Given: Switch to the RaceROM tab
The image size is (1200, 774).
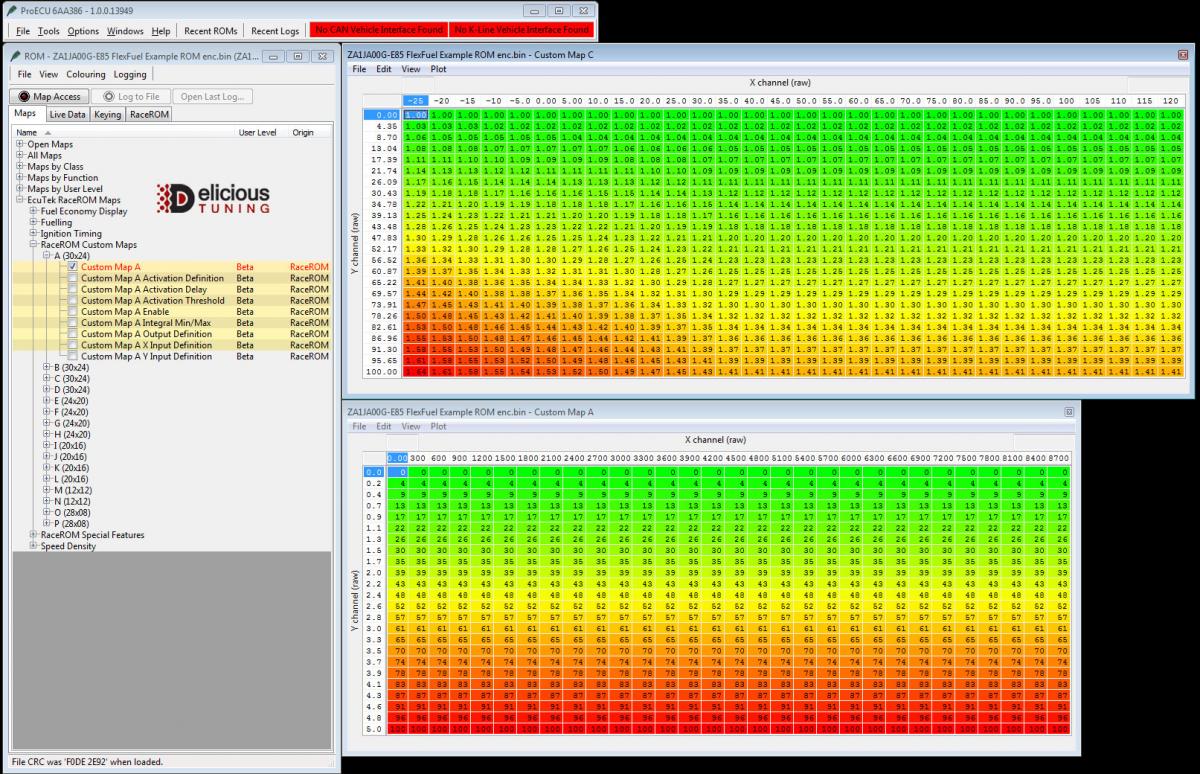Looking at the screenshot, I should click(x=149, y=115).
